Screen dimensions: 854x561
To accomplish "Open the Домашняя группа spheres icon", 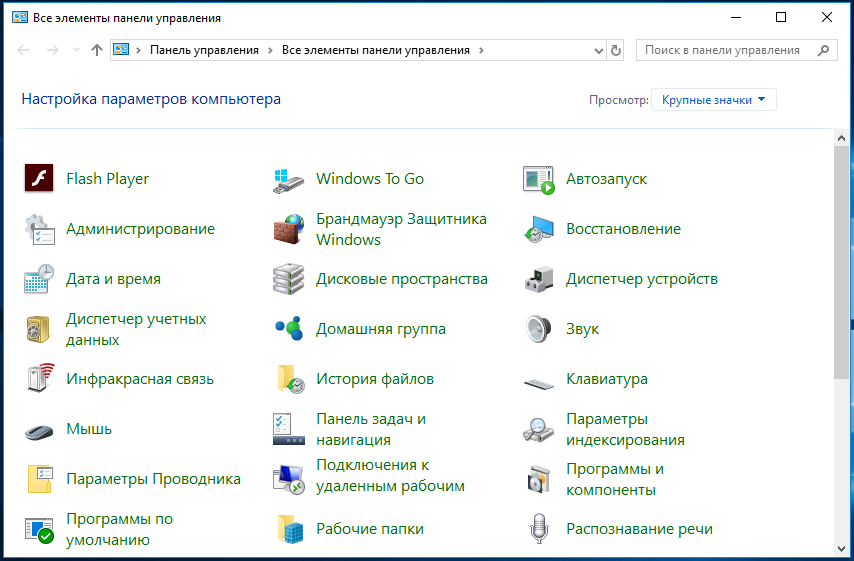I will coord(289,328).
